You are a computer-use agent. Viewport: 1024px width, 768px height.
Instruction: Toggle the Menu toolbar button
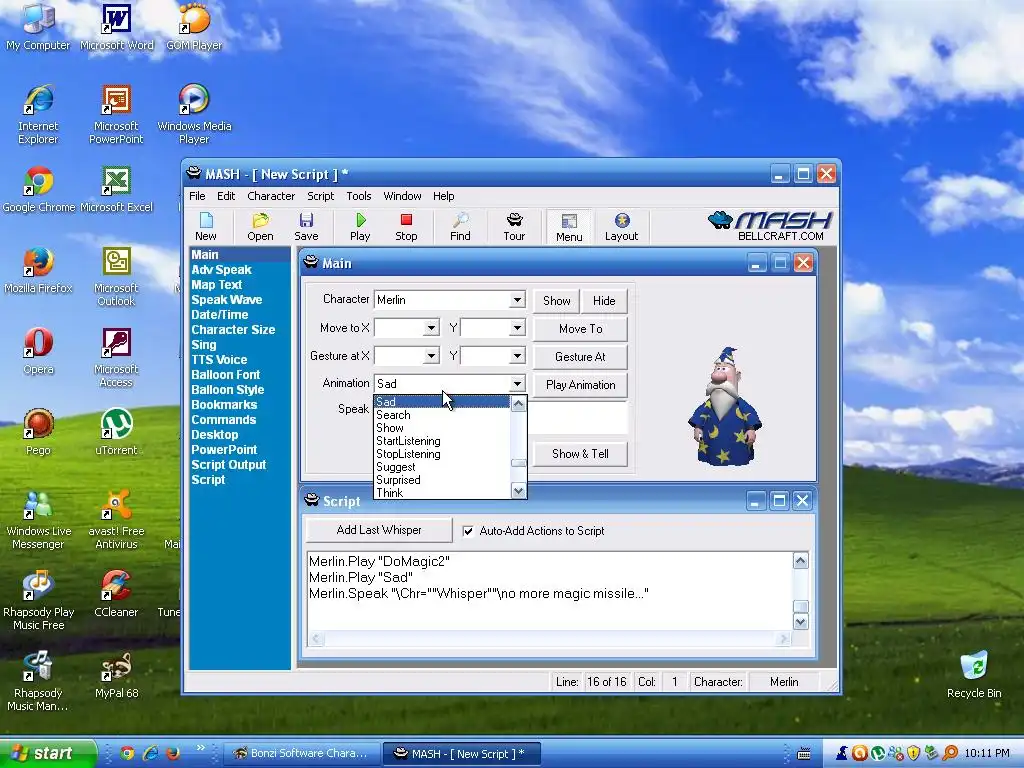[x=569, y=227]
